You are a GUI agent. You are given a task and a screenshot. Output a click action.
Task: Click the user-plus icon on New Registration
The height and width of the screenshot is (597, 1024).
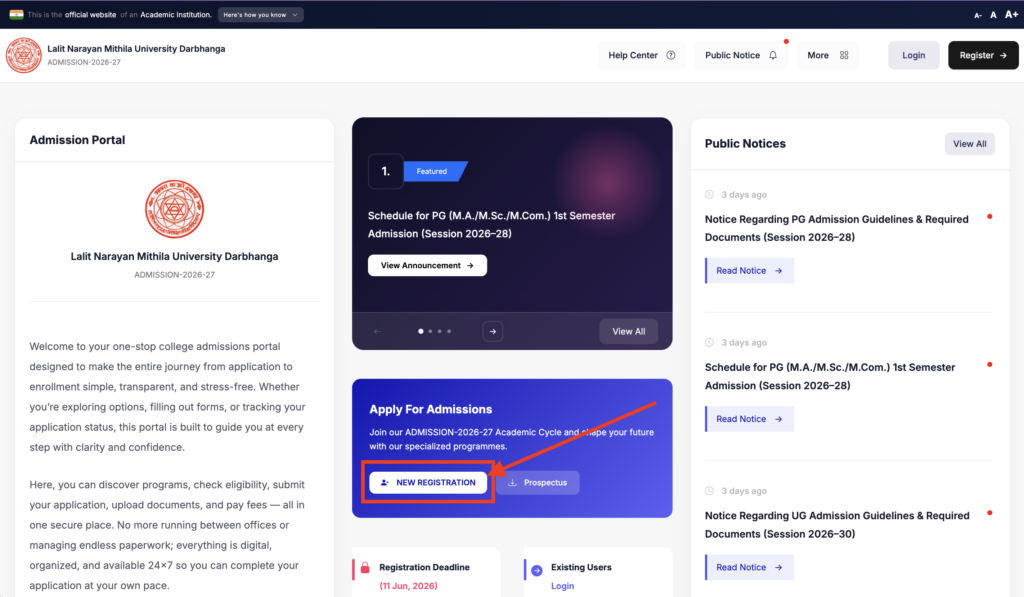tap(385, 483)
